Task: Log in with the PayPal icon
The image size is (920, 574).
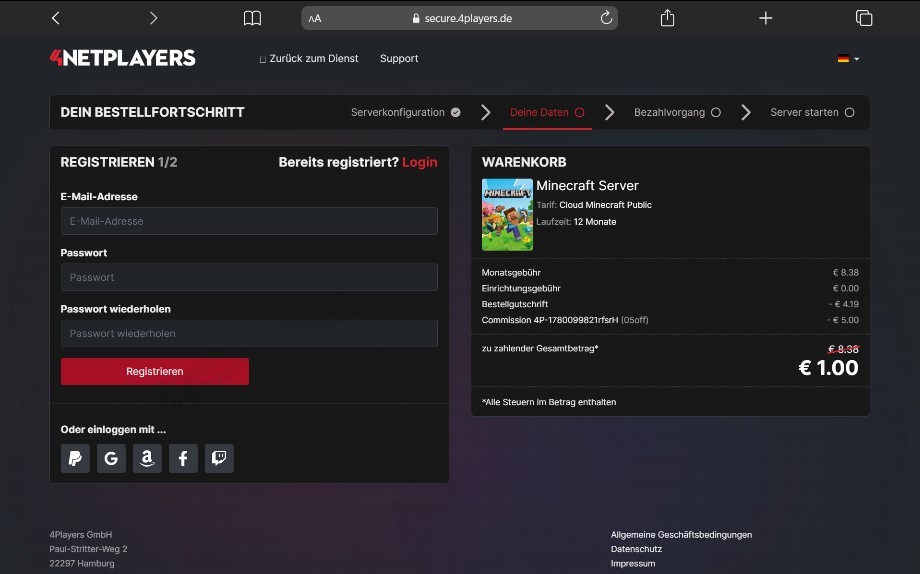Action: 75,458
